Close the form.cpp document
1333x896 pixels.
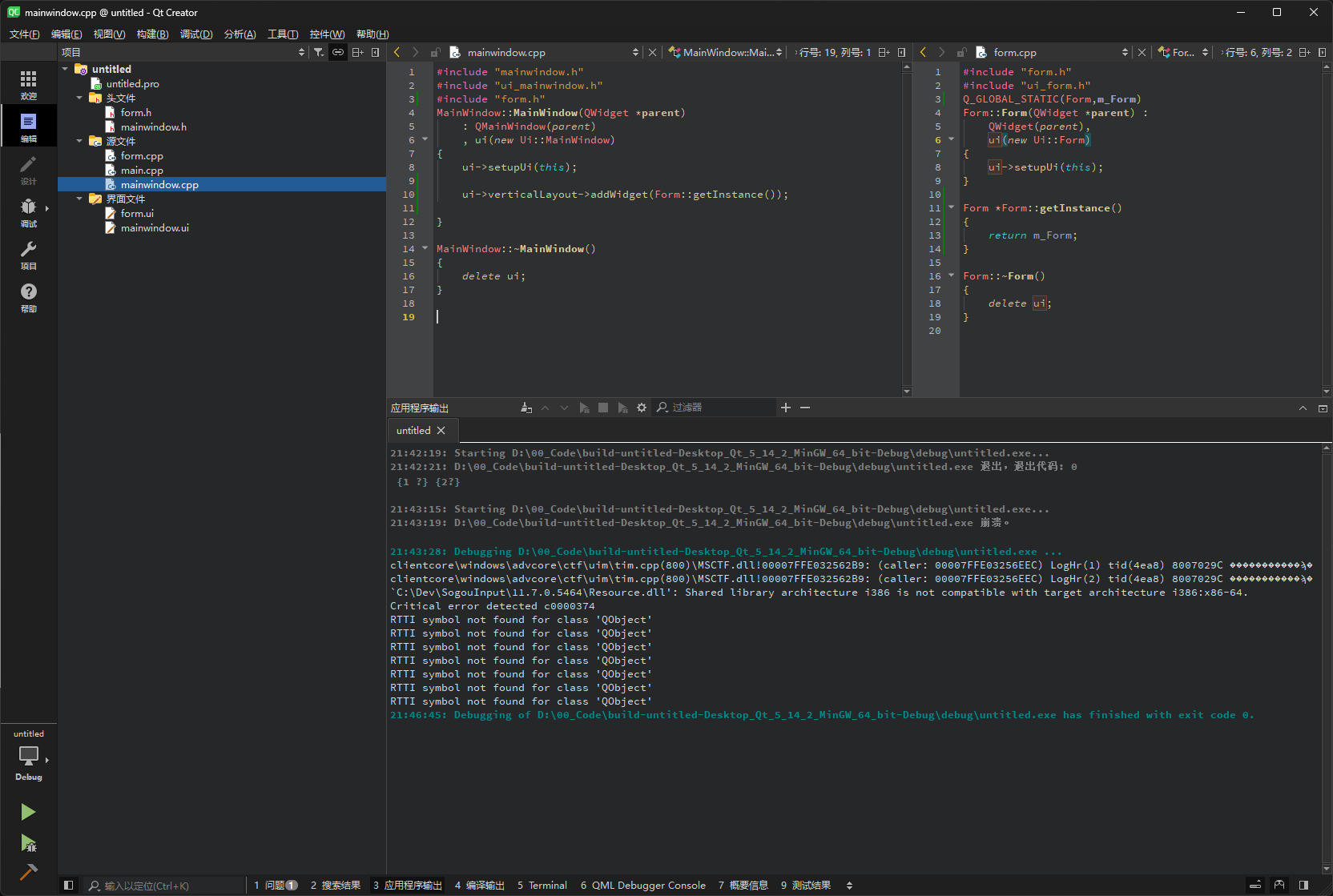[1142, 52]
